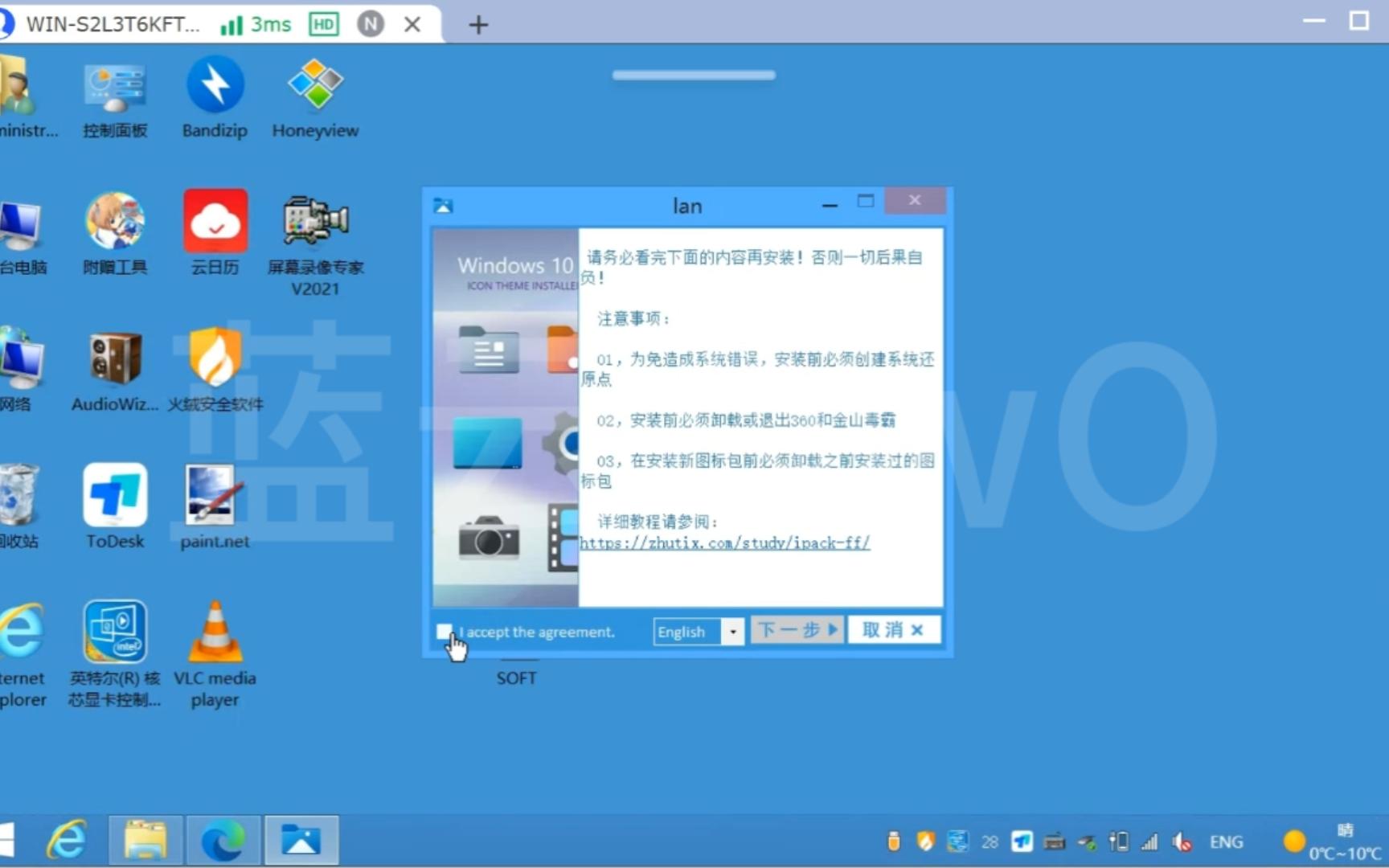Screen dimensions: 1389x868
Task: Open the paint.net desktop icon
Action: 215,508
